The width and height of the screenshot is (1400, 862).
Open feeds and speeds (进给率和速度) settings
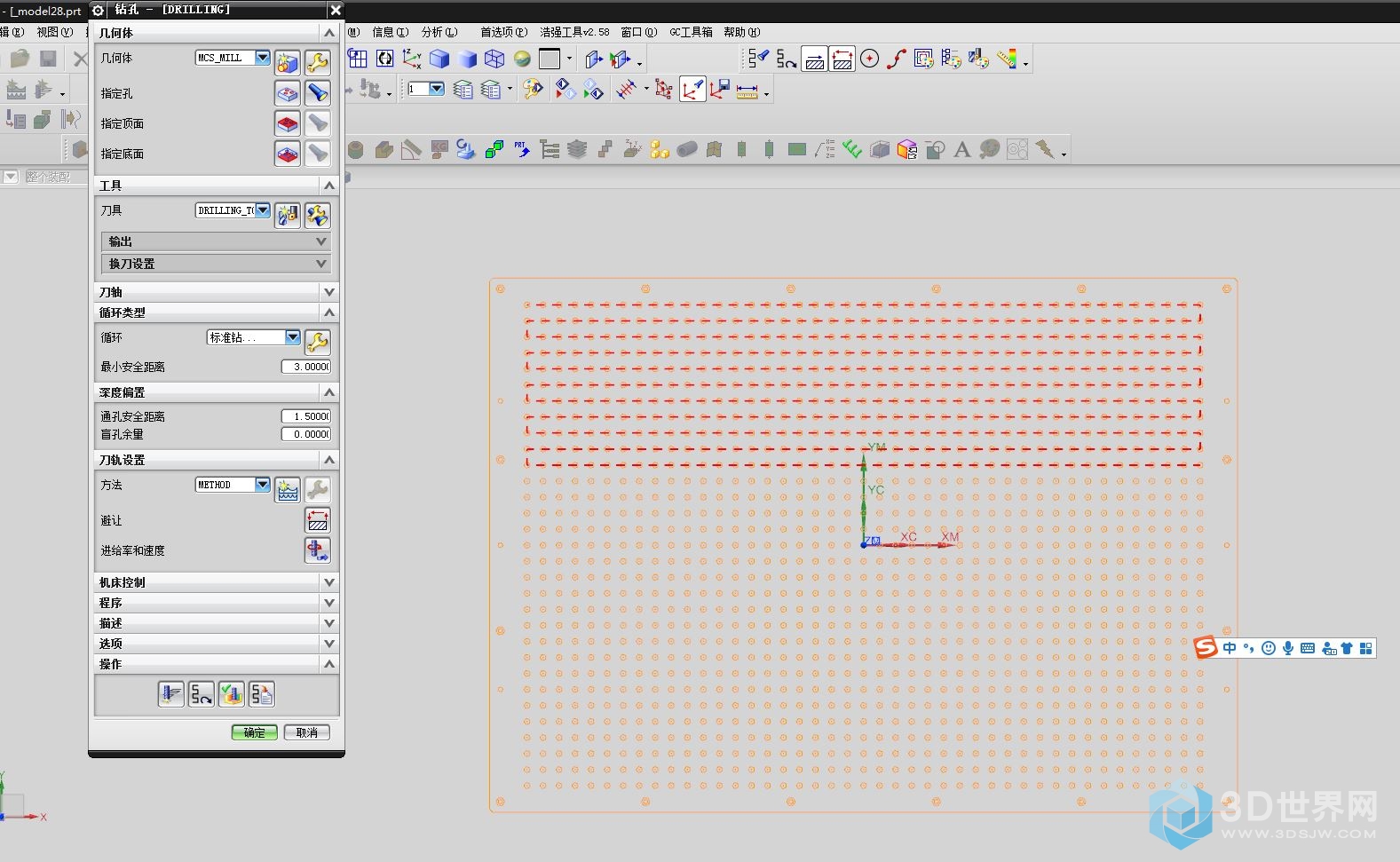[317, 550]
